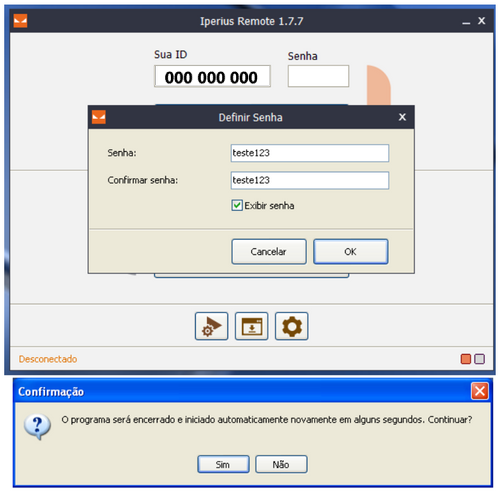Choose Não in the confirmation dialog
Viewport: 500px width, 491px height.
click(x=281, y=464)
